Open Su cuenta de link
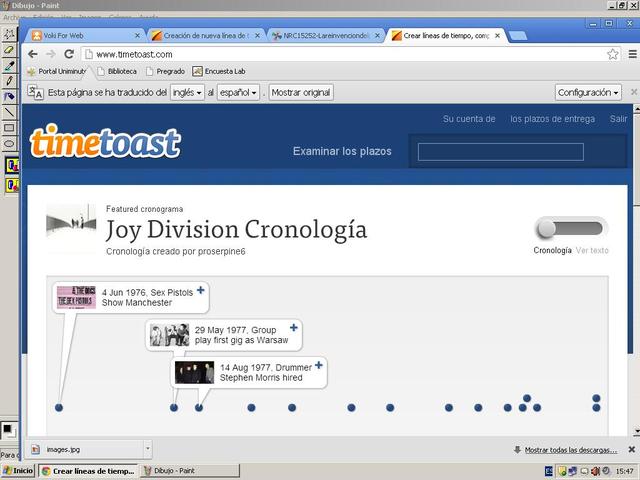This screenshot has width=640, height=480. pyautogui.click(x=469, y=119)
